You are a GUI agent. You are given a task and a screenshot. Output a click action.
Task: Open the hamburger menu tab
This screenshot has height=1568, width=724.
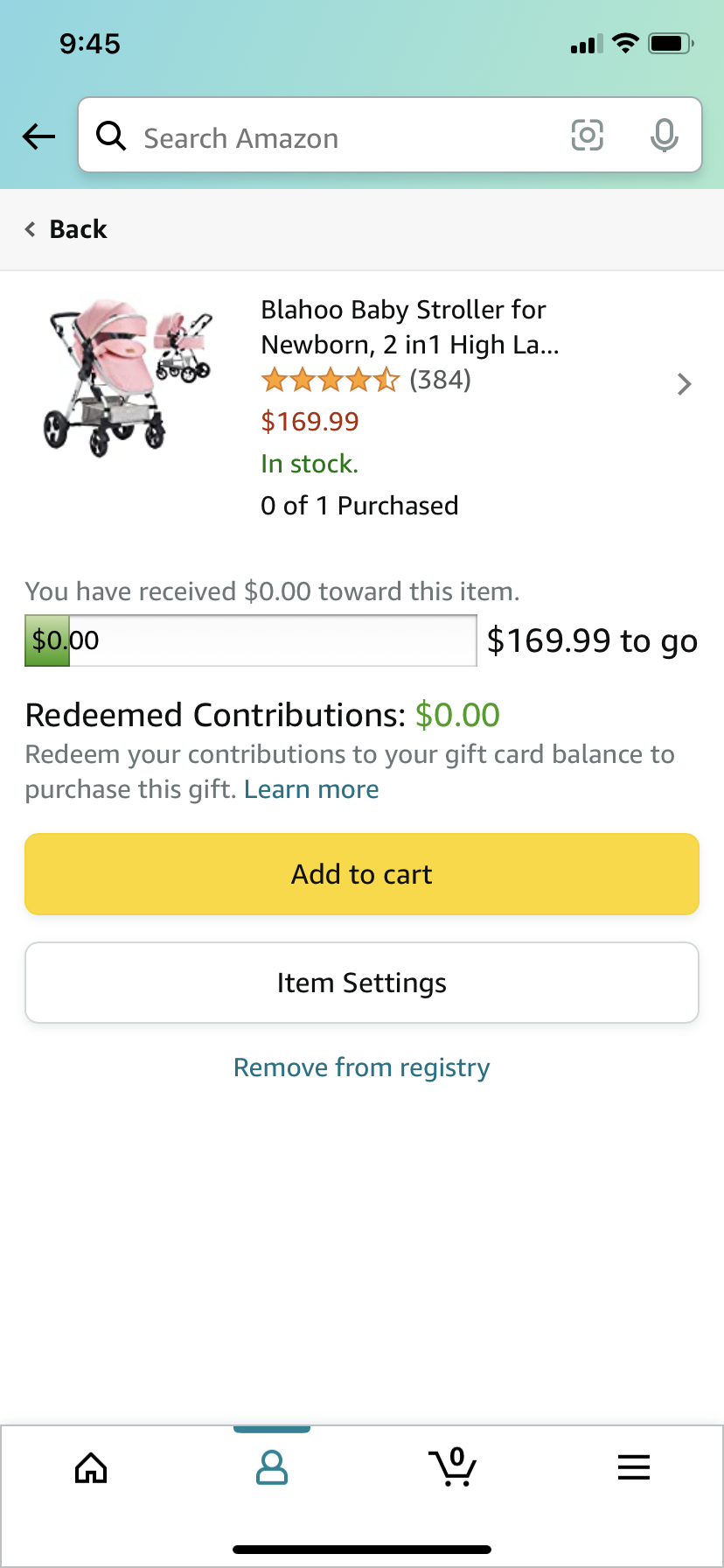pyautogui.click(x=633, y=1467)
